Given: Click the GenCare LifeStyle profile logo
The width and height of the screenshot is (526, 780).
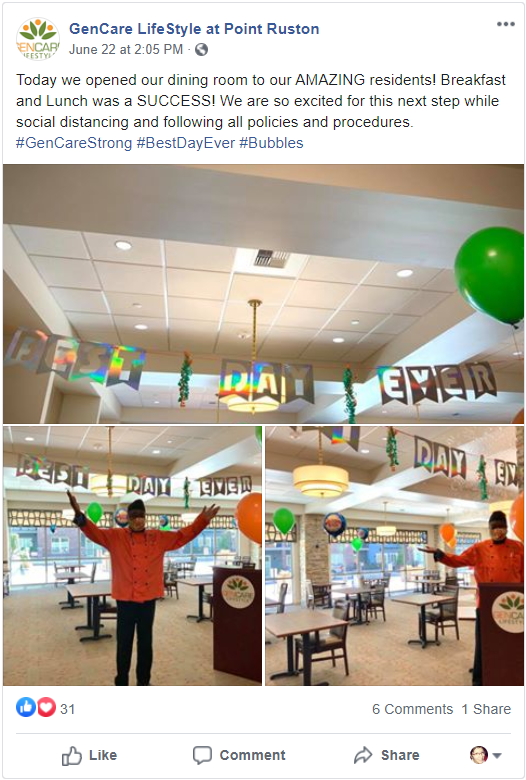Looking at the screenshot, I should coord(38,39).
